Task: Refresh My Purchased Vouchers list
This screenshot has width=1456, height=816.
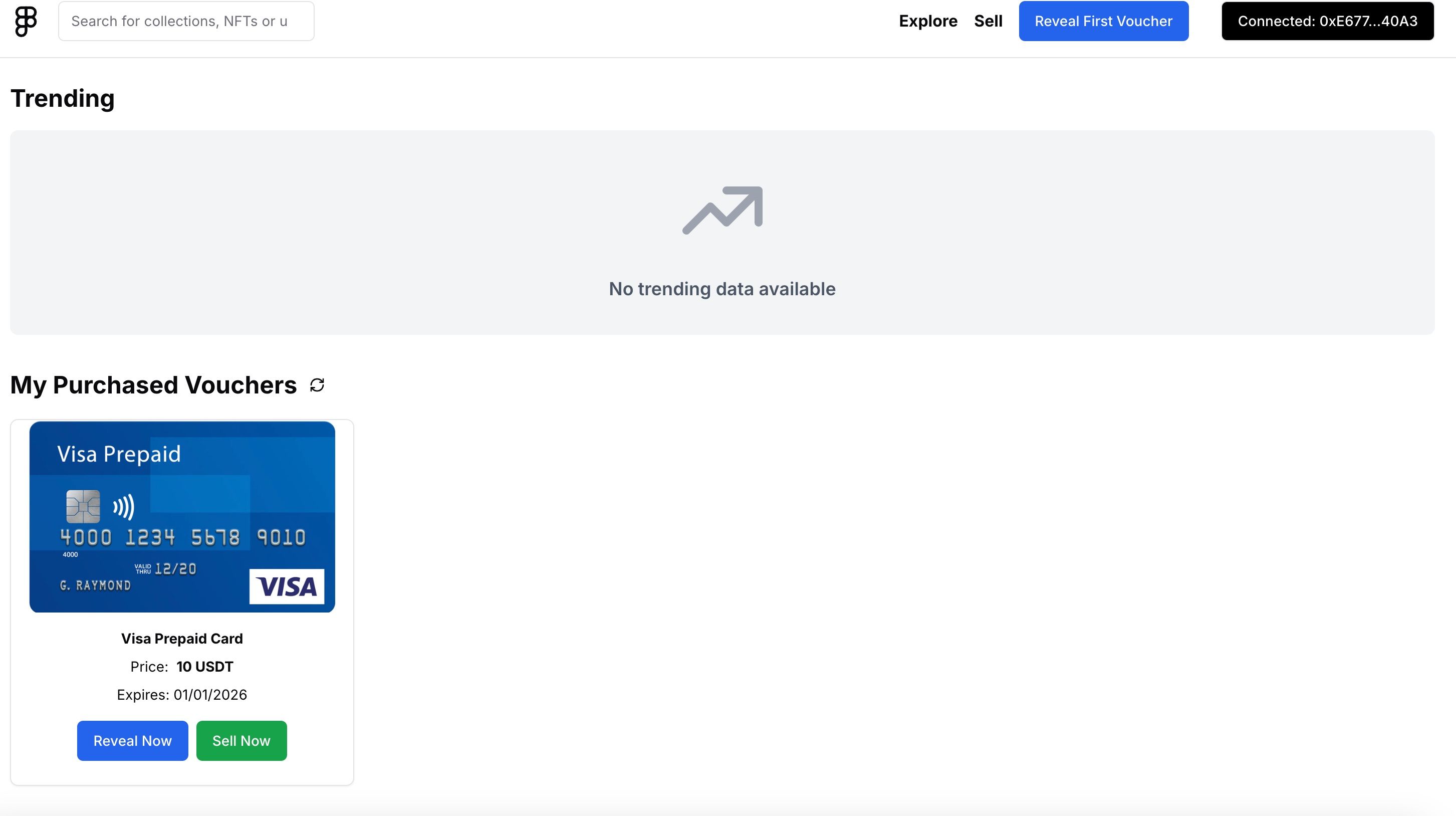Action: tap(317, 385)
